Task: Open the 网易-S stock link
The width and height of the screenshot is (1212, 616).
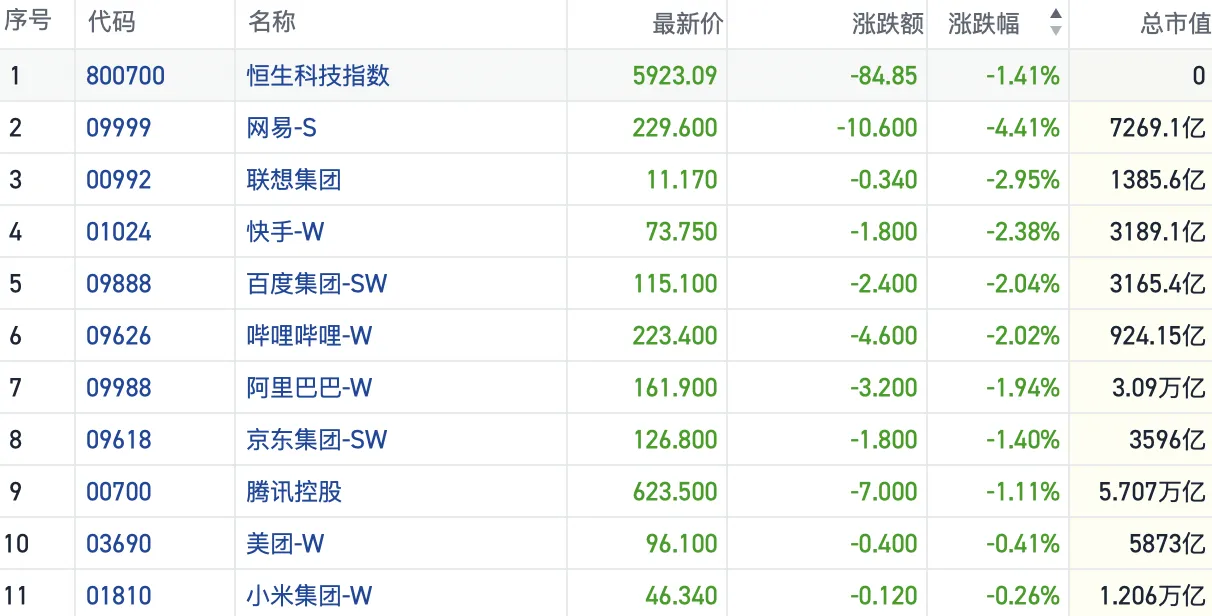Action: [282, 128]
